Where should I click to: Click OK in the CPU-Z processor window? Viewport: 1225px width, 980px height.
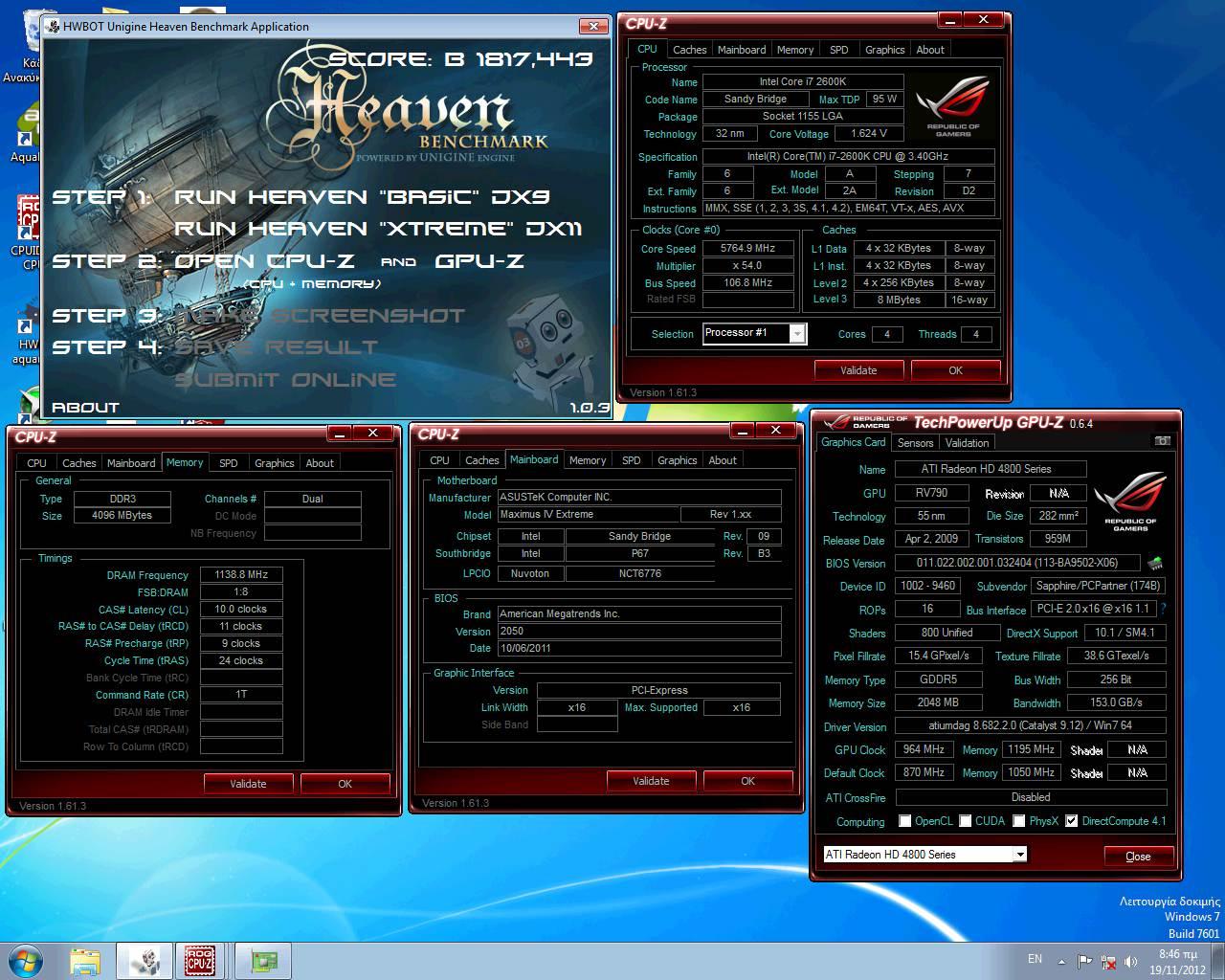tap(955, 370)
